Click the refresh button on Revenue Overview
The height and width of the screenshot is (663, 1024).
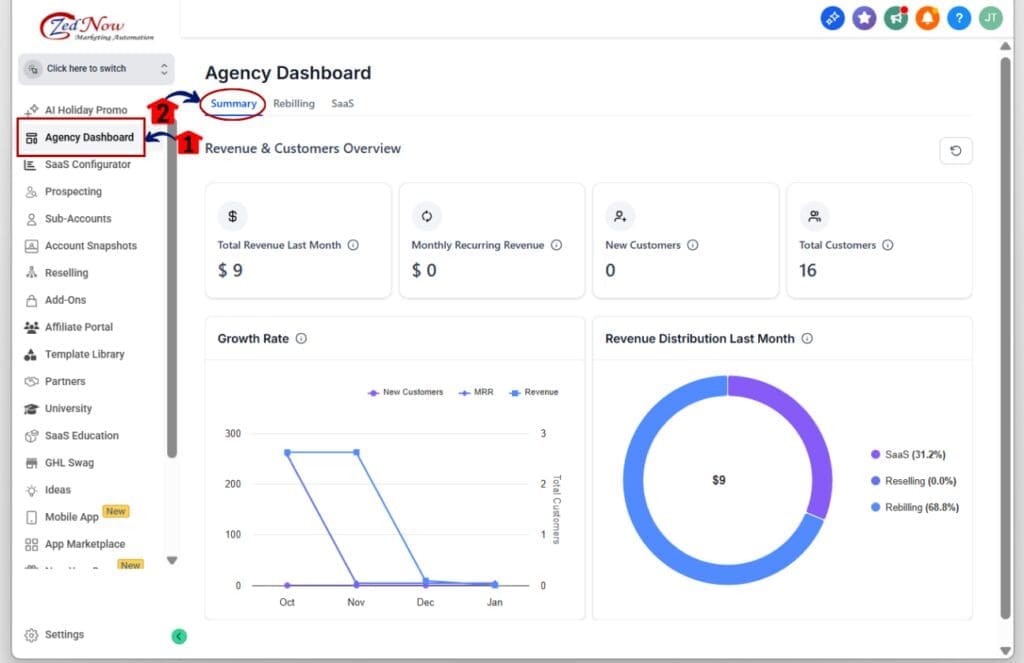955,150
